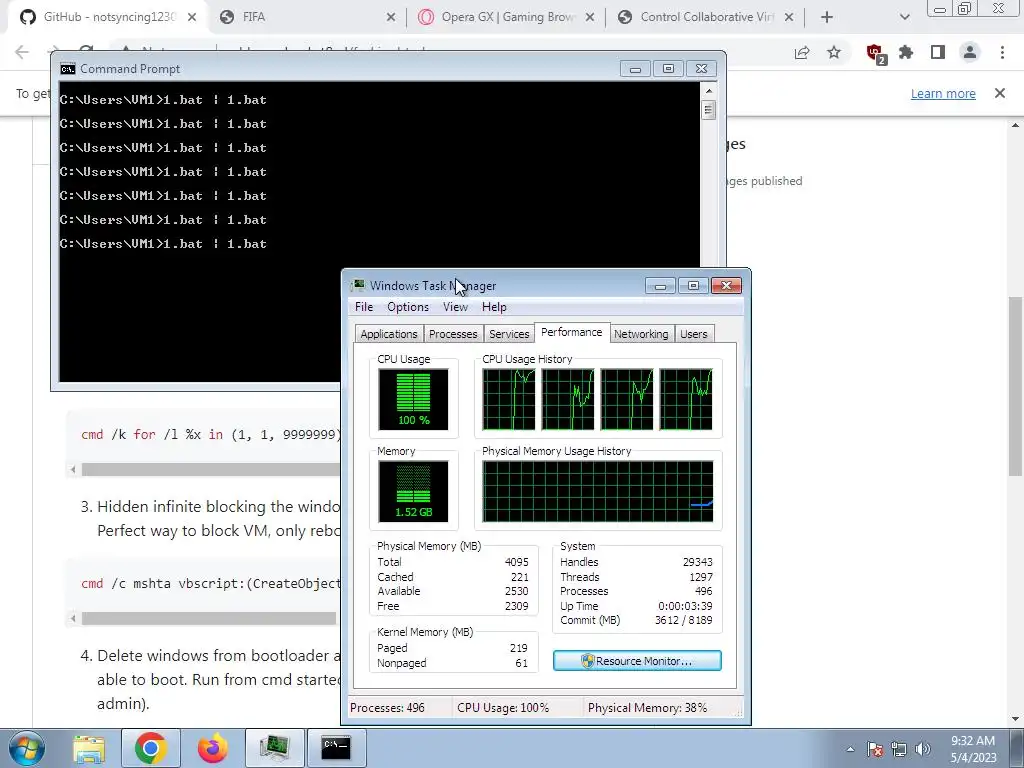Screen dimensions: 1024x768
Task: Open the Task Manager File menu
Action: (364, 307)
